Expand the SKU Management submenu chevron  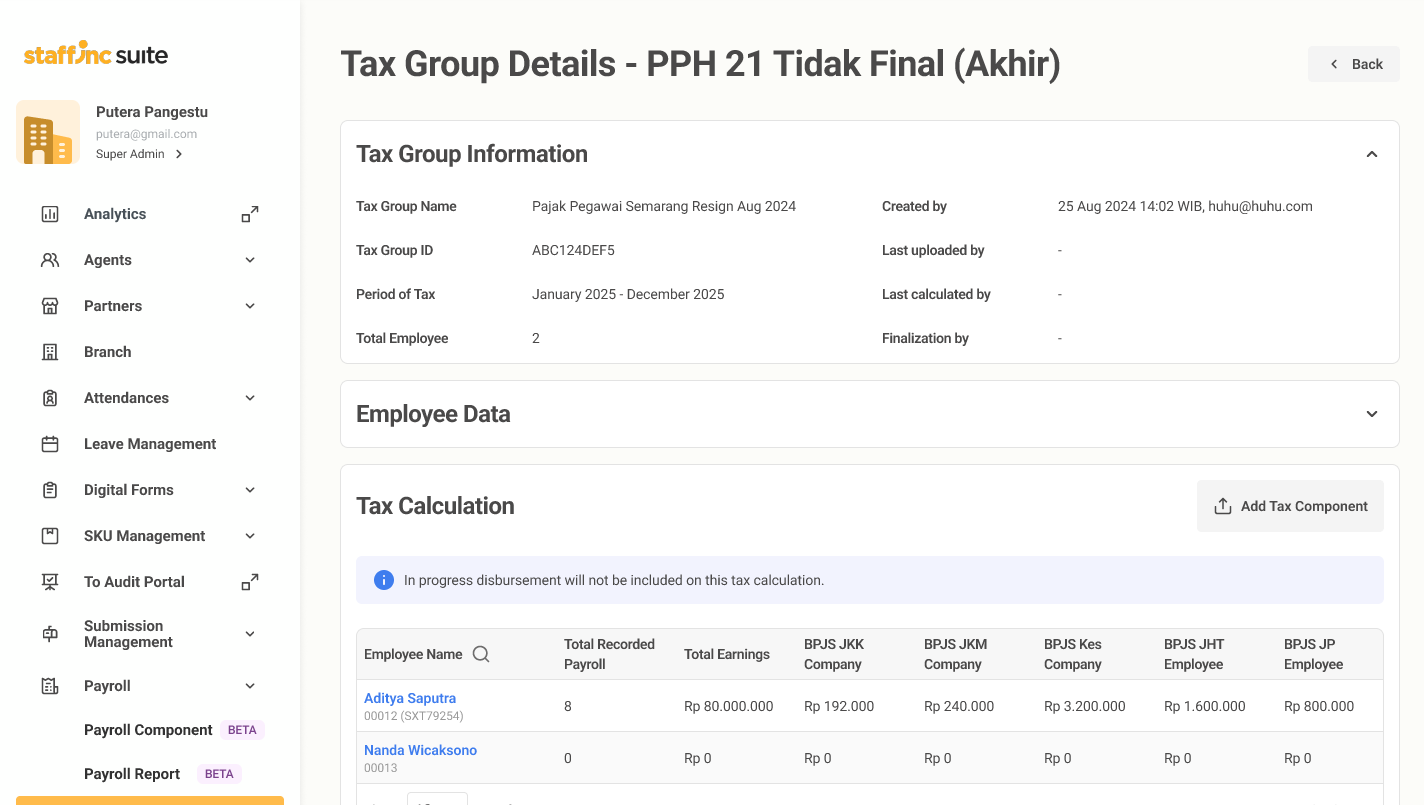coord(250,536)
